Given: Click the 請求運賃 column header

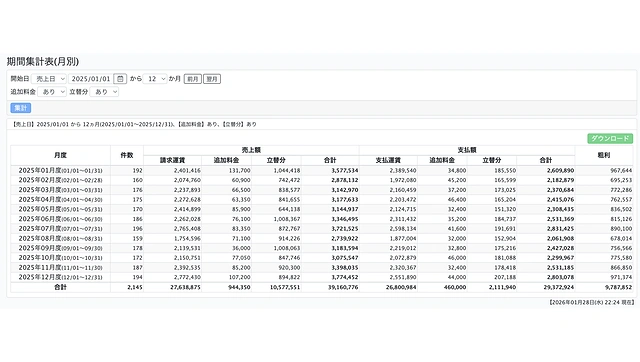Looking at the screenshot, I should tap(172, 160).
